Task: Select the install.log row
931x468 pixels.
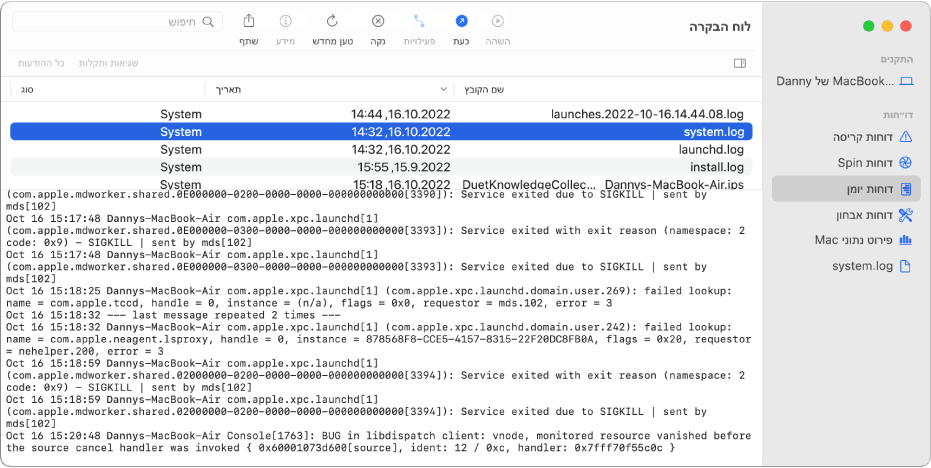Action: (x=381, y=167)
